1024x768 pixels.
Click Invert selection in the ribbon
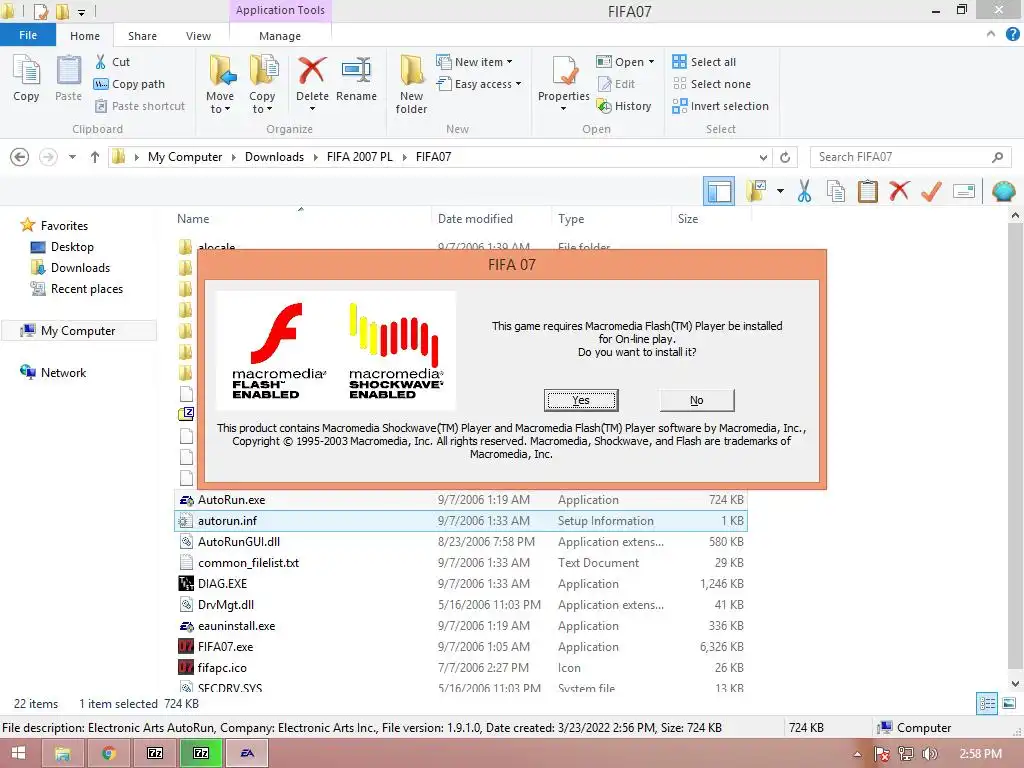coord(720,106)
